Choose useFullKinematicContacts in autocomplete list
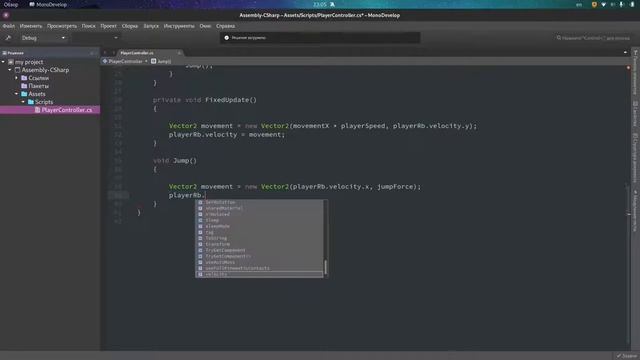This screenshot has width=640, height=360. [259, 268]
